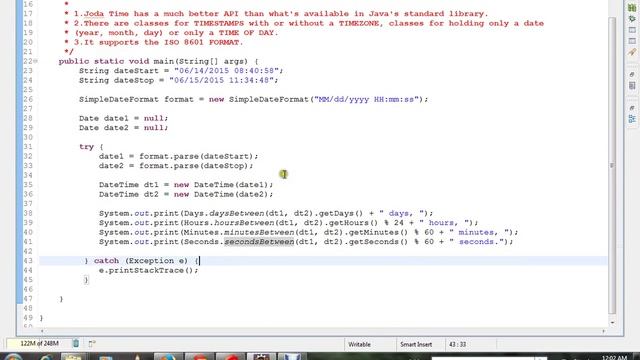The image size is (640, 360).
Task: Click line number 38 in the editor gutter
Action: pos(28,213)
